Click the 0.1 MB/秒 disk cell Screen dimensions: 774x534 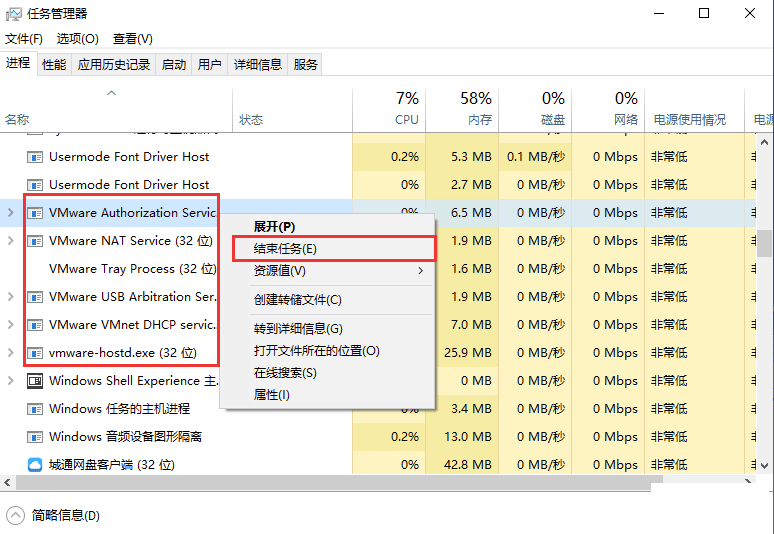click(535, 157)
